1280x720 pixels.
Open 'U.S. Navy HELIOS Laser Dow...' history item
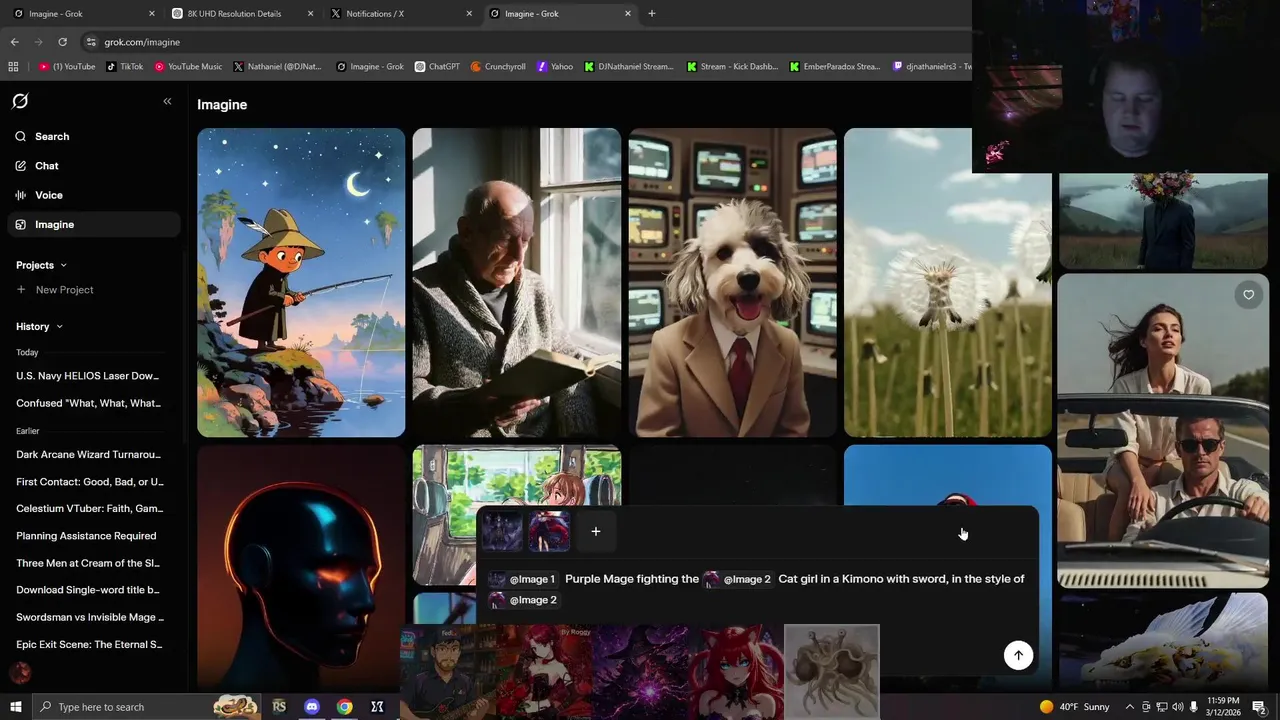tap(90, 376)
